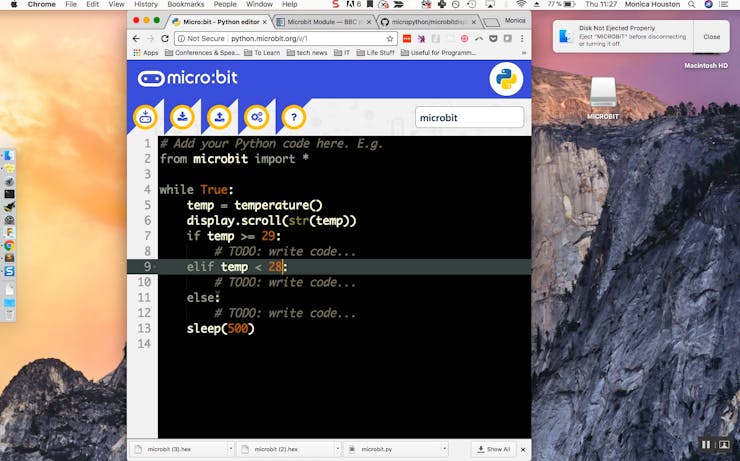
Task: Click the 'else:' line in the code
Action: point(203,297)
